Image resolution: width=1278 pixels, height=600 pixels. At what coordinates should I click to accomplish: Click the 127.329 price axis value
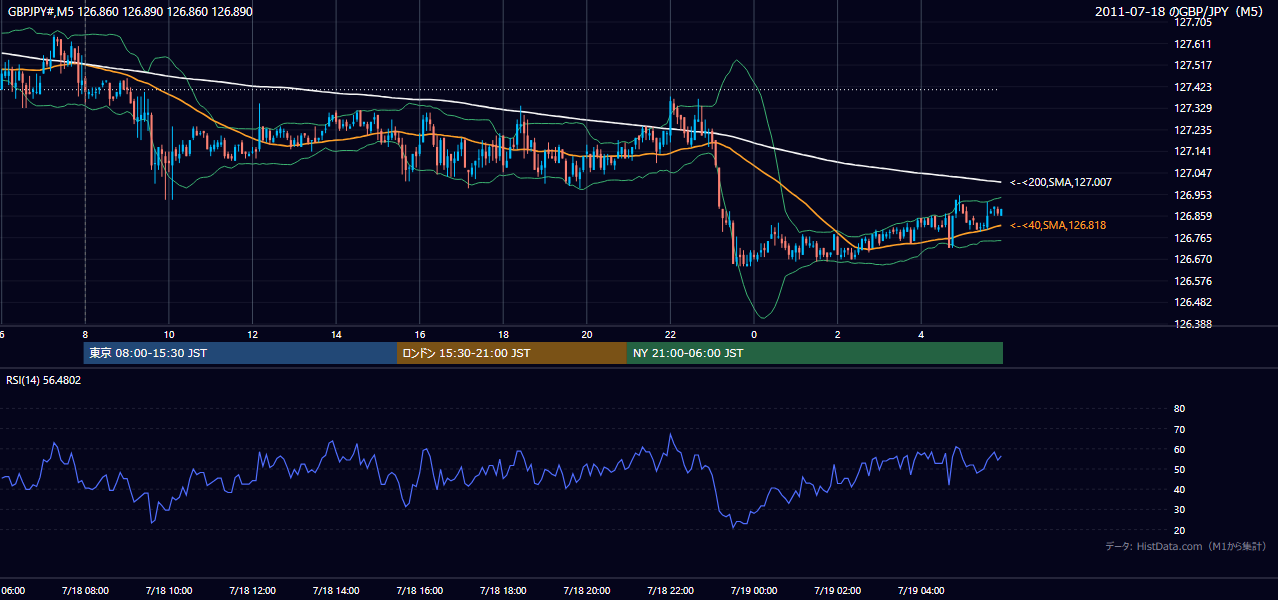[1192, 108]
